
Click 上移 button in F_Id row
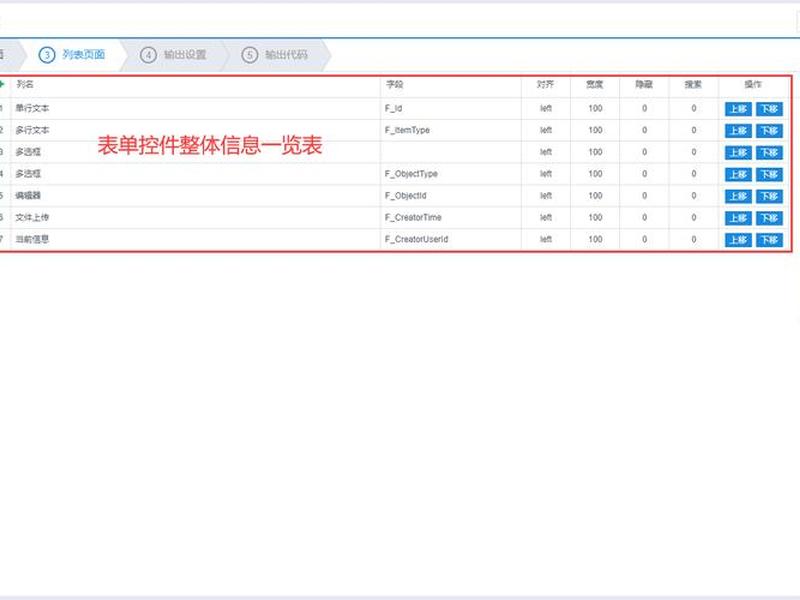point(738,109)
